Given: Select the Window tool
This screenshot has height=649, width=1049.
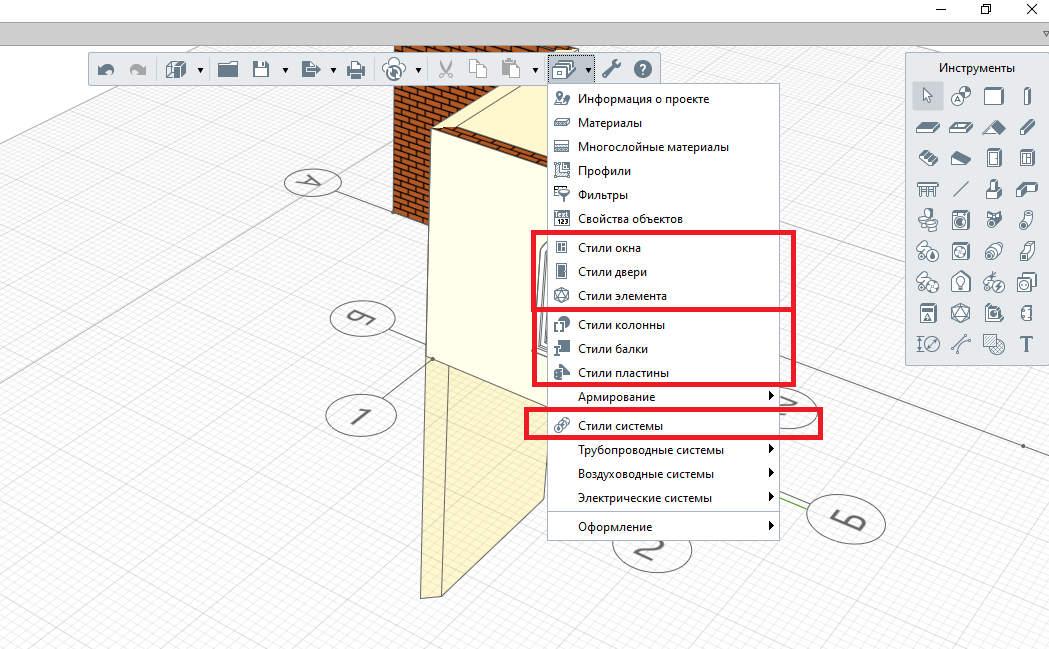Looking at the screenshot, I should pyautogui.click(x=1027, y=159).
